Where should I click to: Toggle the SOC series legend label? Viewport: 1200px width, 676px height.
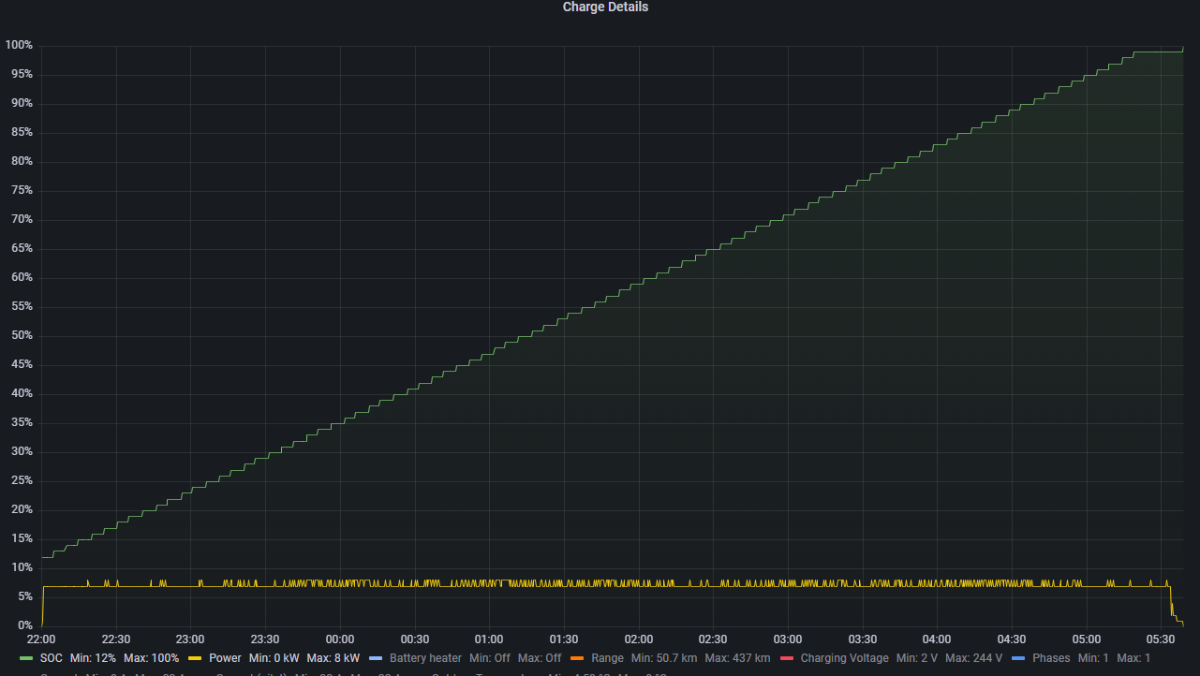coord(50,658)
